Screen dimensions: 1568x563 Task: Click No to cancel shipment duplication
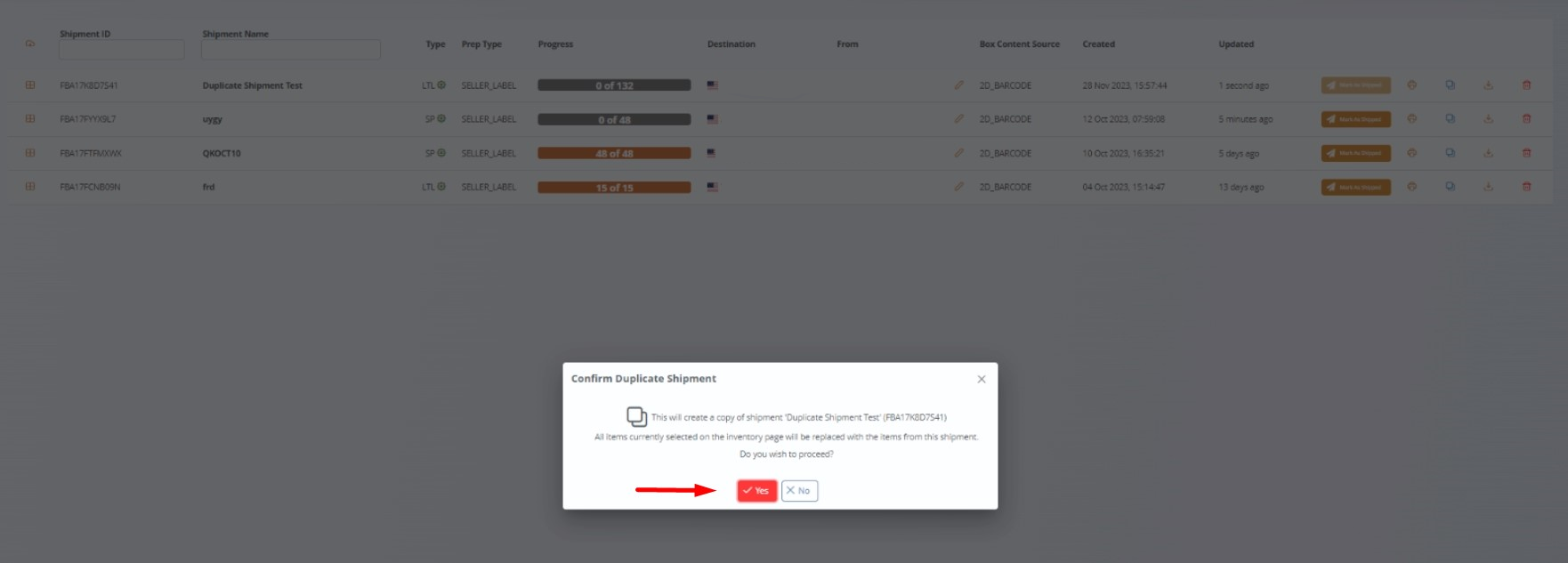tap(799, 491)
